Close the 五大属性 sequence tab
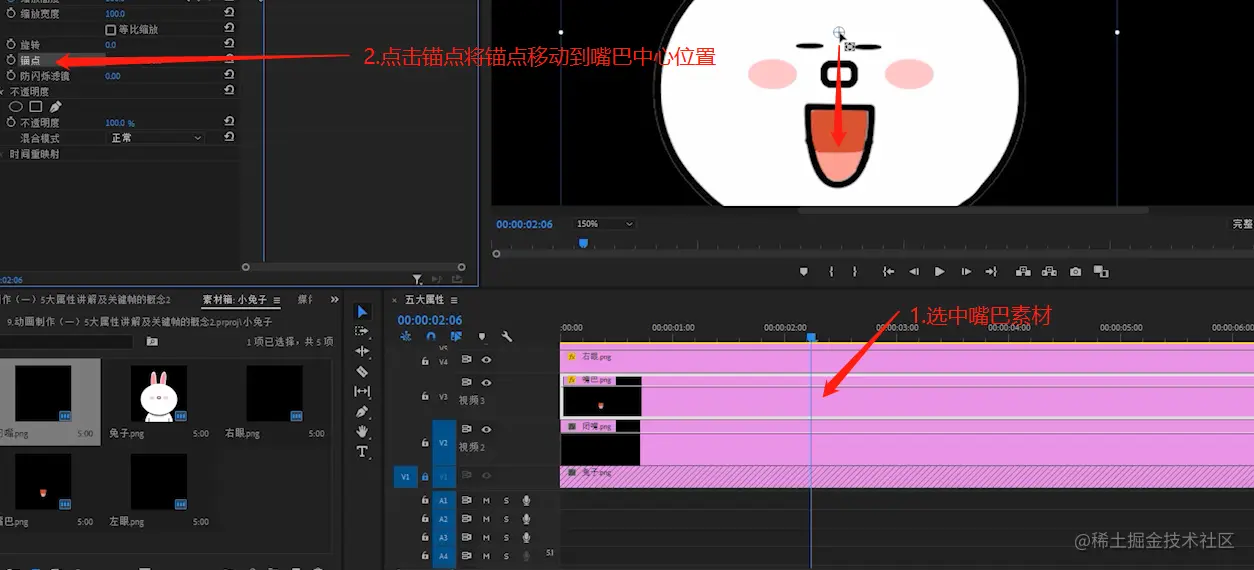 coord(395,300)
